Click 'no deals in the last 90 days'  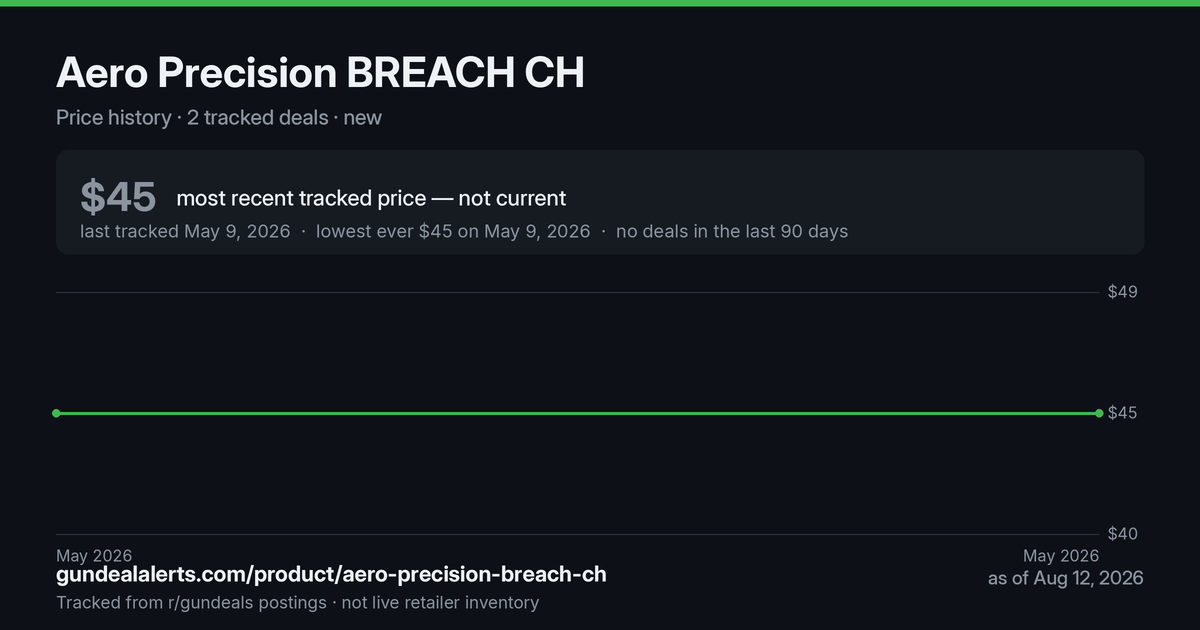(x=732, y=231)
